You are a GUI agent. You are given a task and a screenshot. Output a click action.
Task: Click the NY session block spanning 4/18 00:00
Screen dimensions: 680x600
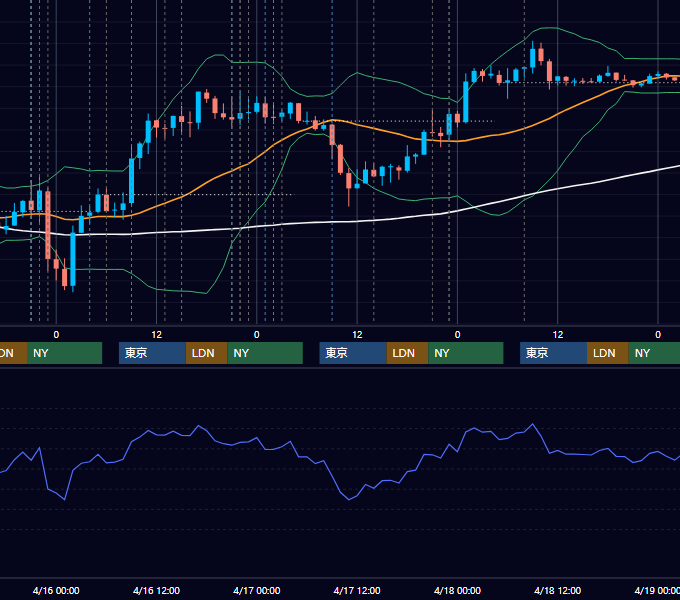(466, 353)
